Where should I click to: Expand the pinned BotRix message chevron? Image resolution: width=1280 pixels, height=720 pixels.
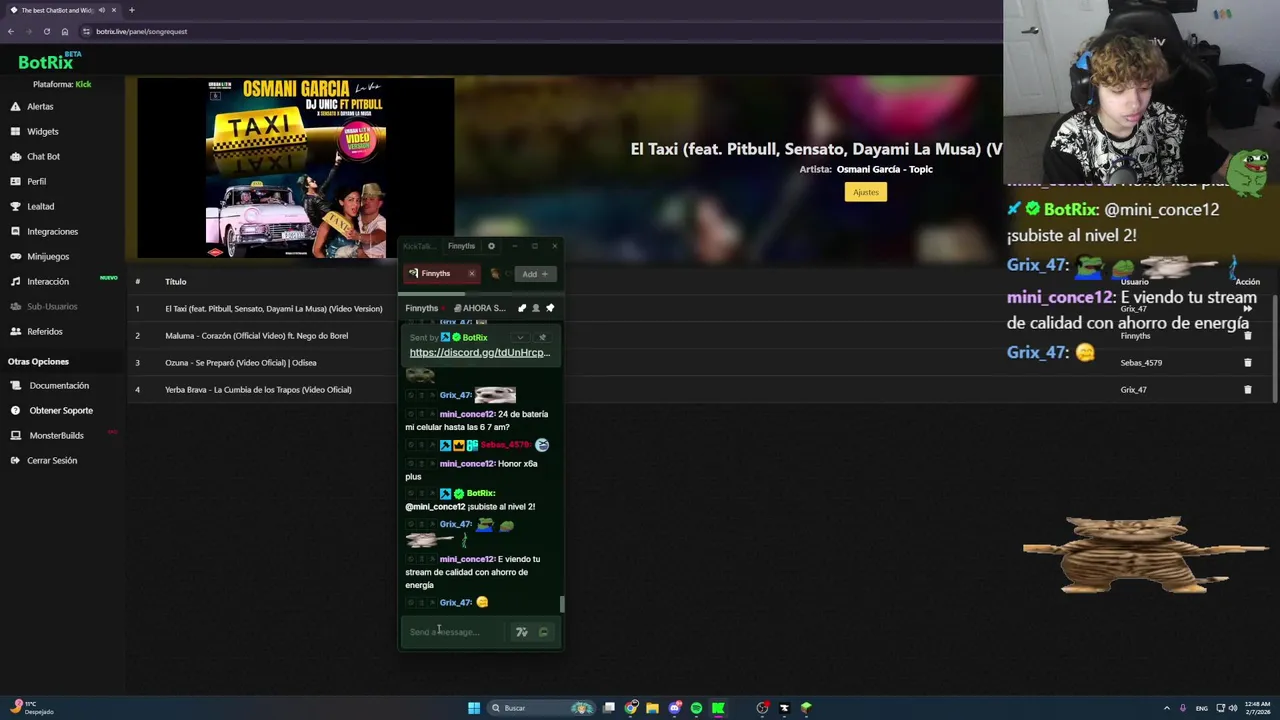520,337
